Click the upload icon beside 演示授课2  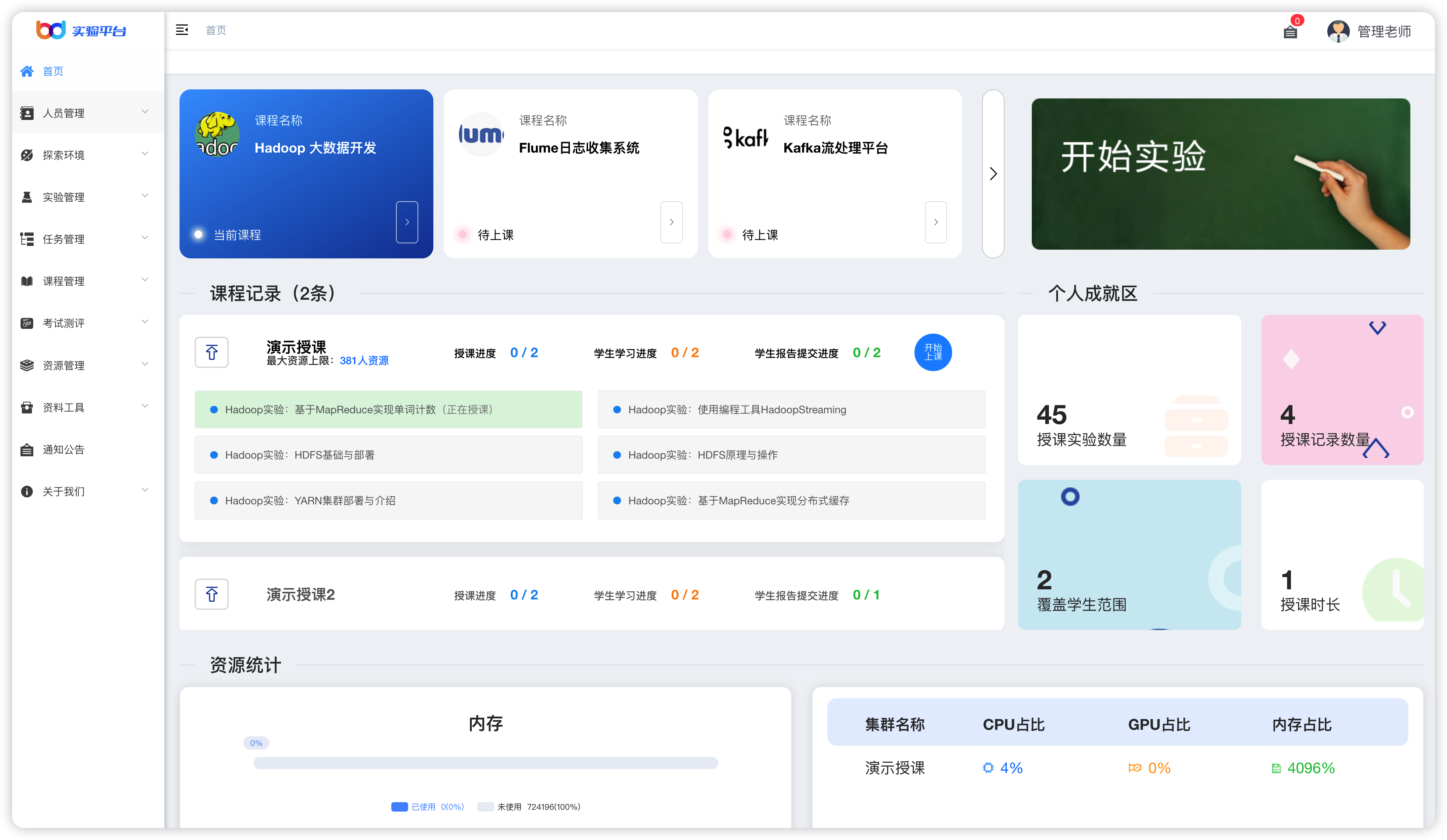(x=211, y=594)
